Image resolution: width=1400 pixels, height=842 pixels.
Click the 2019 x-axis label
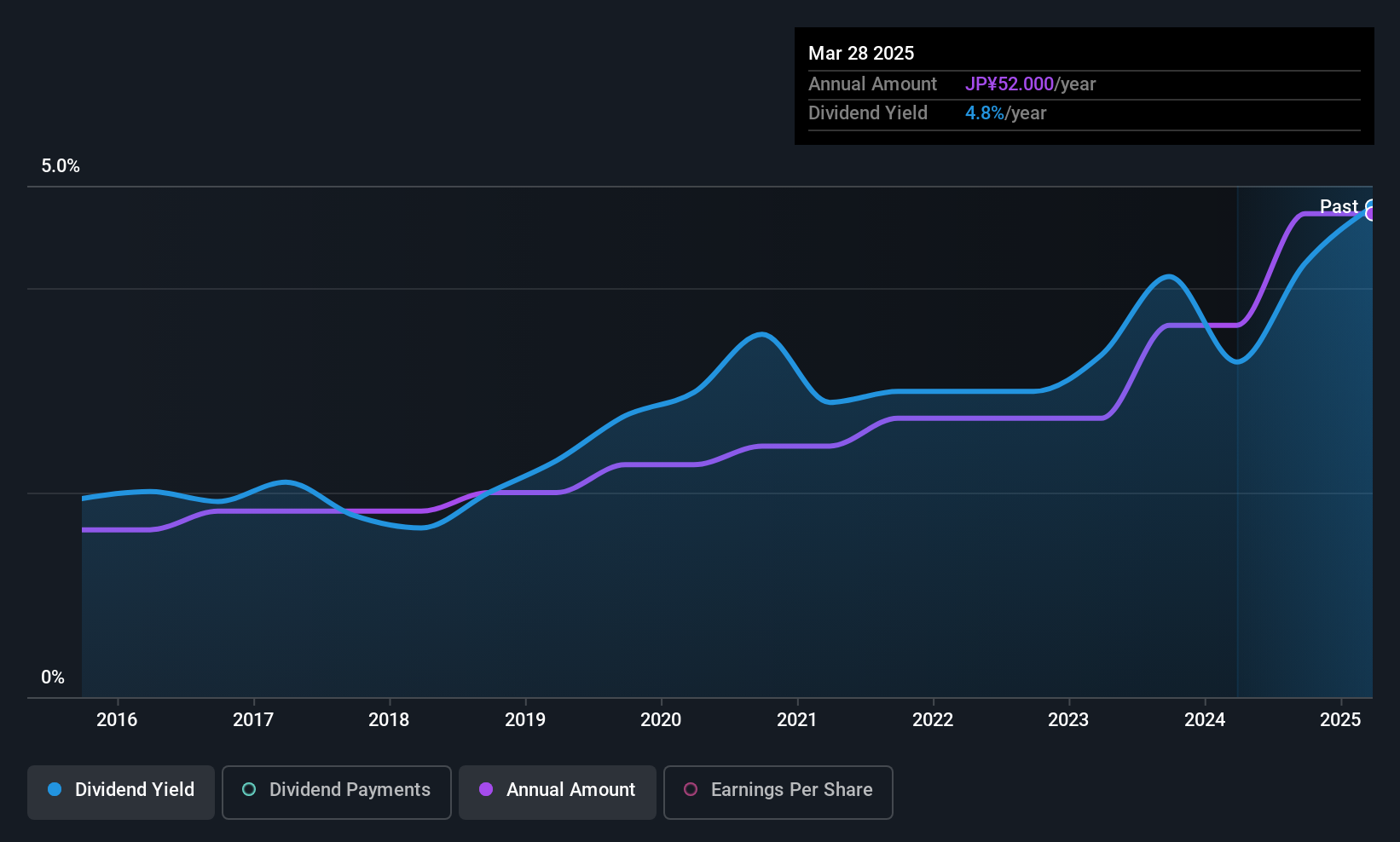click(525, 719)
